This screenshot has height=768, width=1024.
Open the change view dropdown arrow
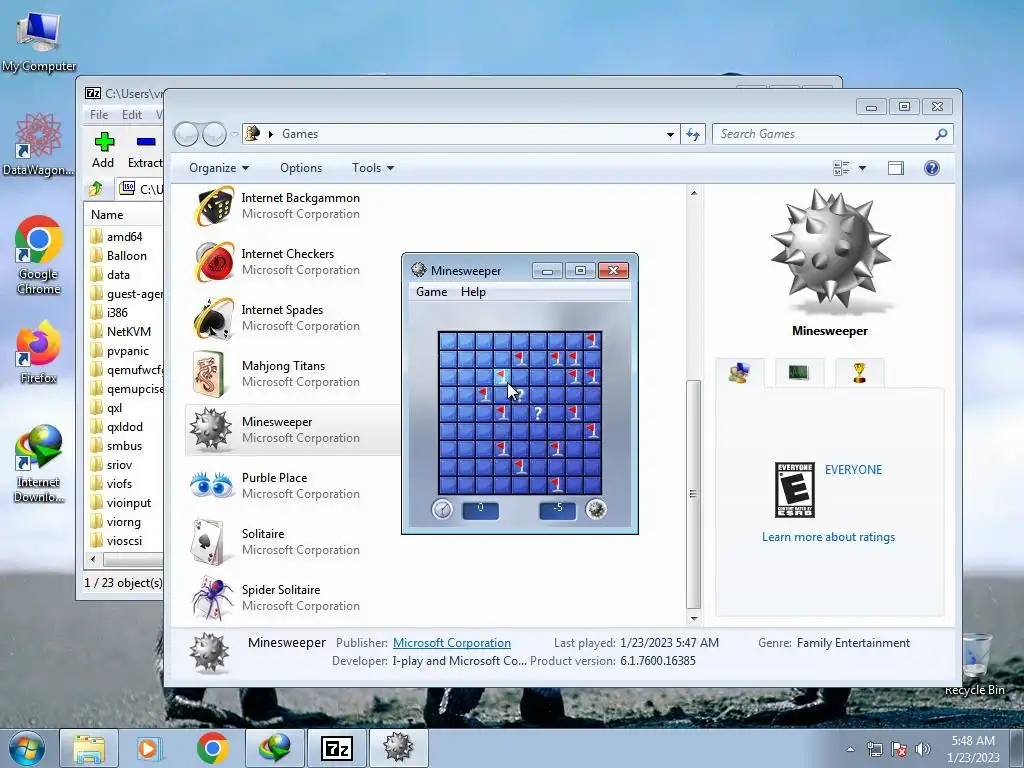tap(862, 168)
